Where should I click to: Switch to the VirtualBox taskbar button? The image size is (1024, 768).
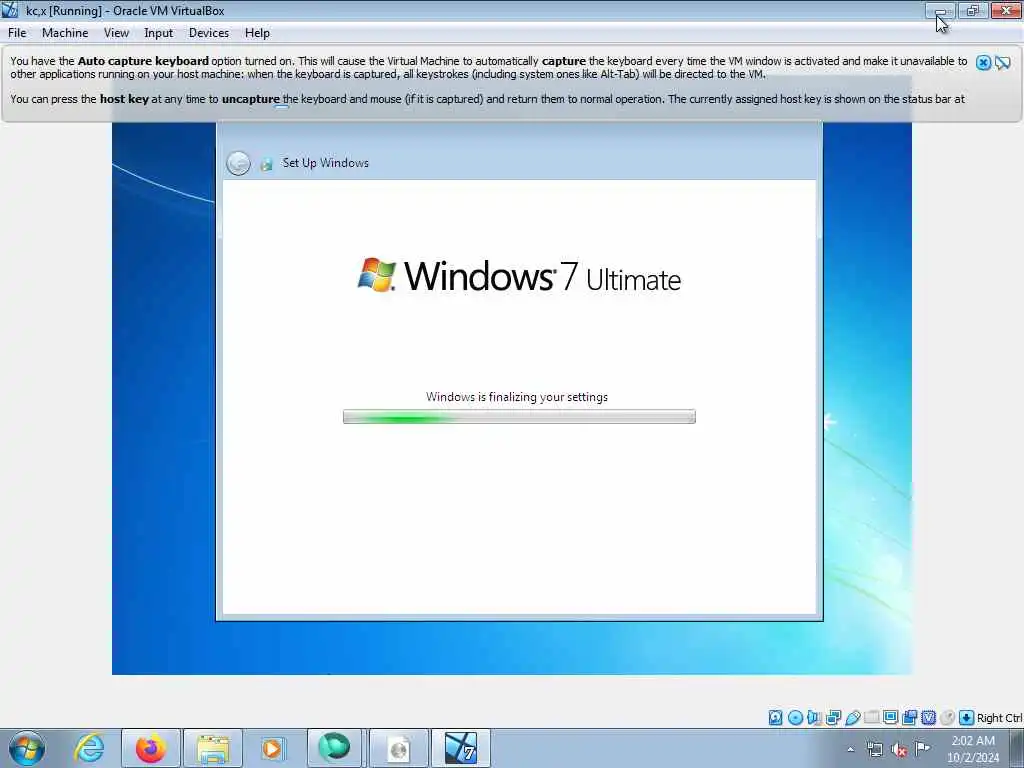(460, 748)
